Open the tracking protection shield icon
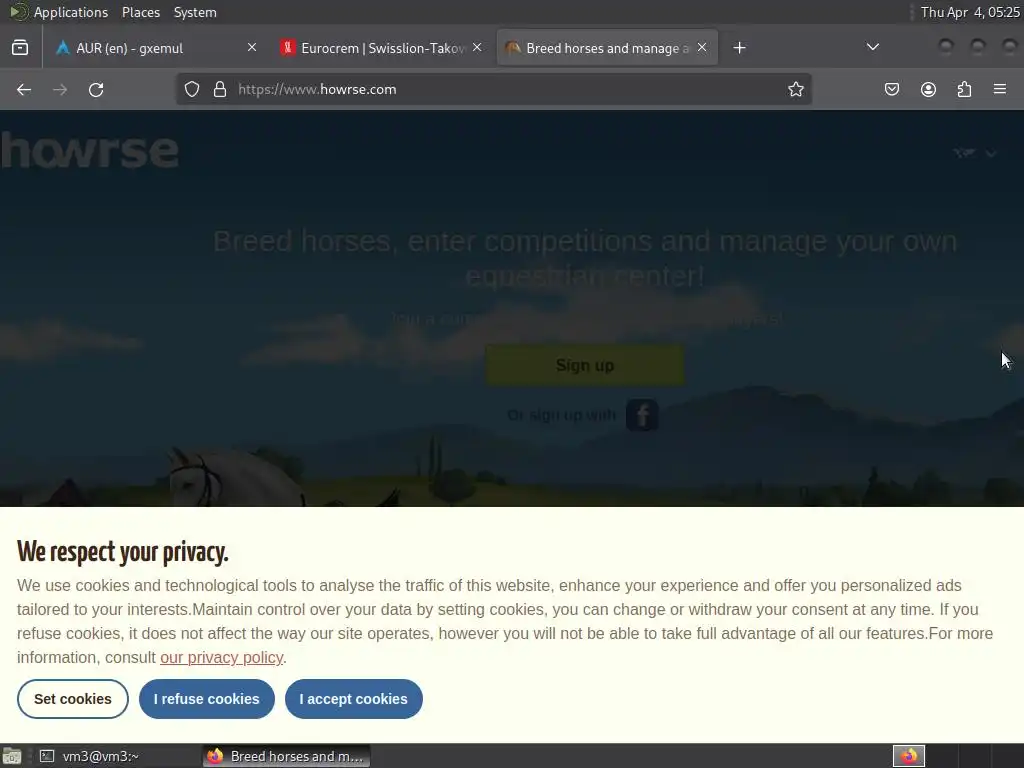 (191, 89)
